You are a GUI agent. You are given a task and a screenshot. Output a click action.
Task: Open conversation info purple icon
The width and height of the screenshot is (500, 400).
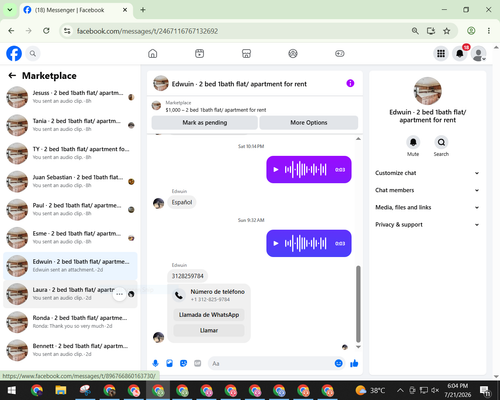(x=350, y=83)
